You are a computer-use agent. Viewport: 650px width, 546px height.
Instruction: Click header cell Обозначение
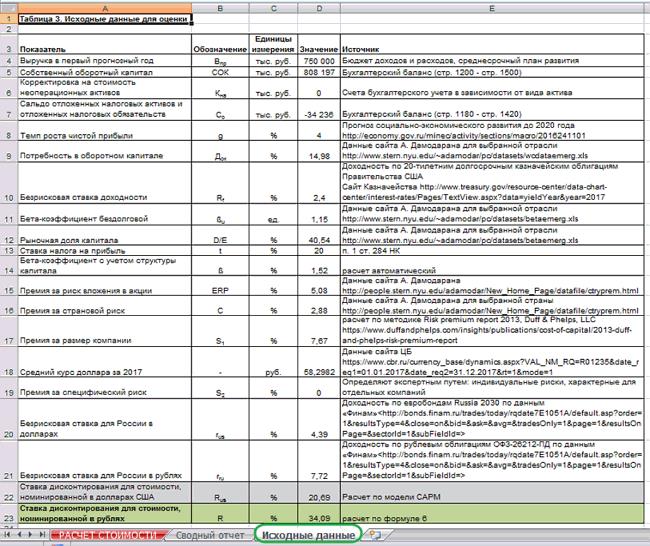pyautogui.click(x=220, y=44)
